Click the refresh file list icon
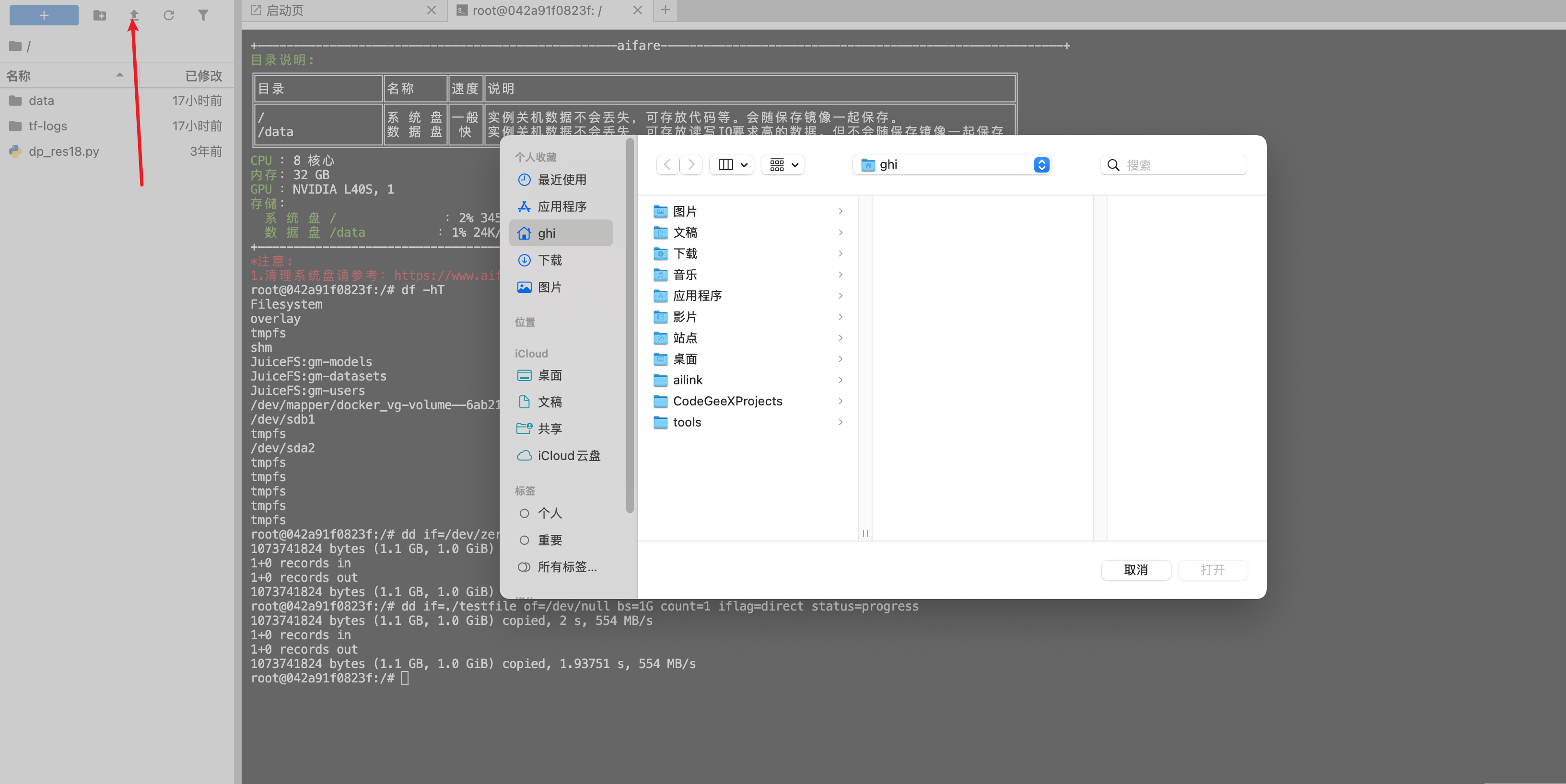Image resolution: width=1566 pixels, height=784 pixels. point(168,15)
